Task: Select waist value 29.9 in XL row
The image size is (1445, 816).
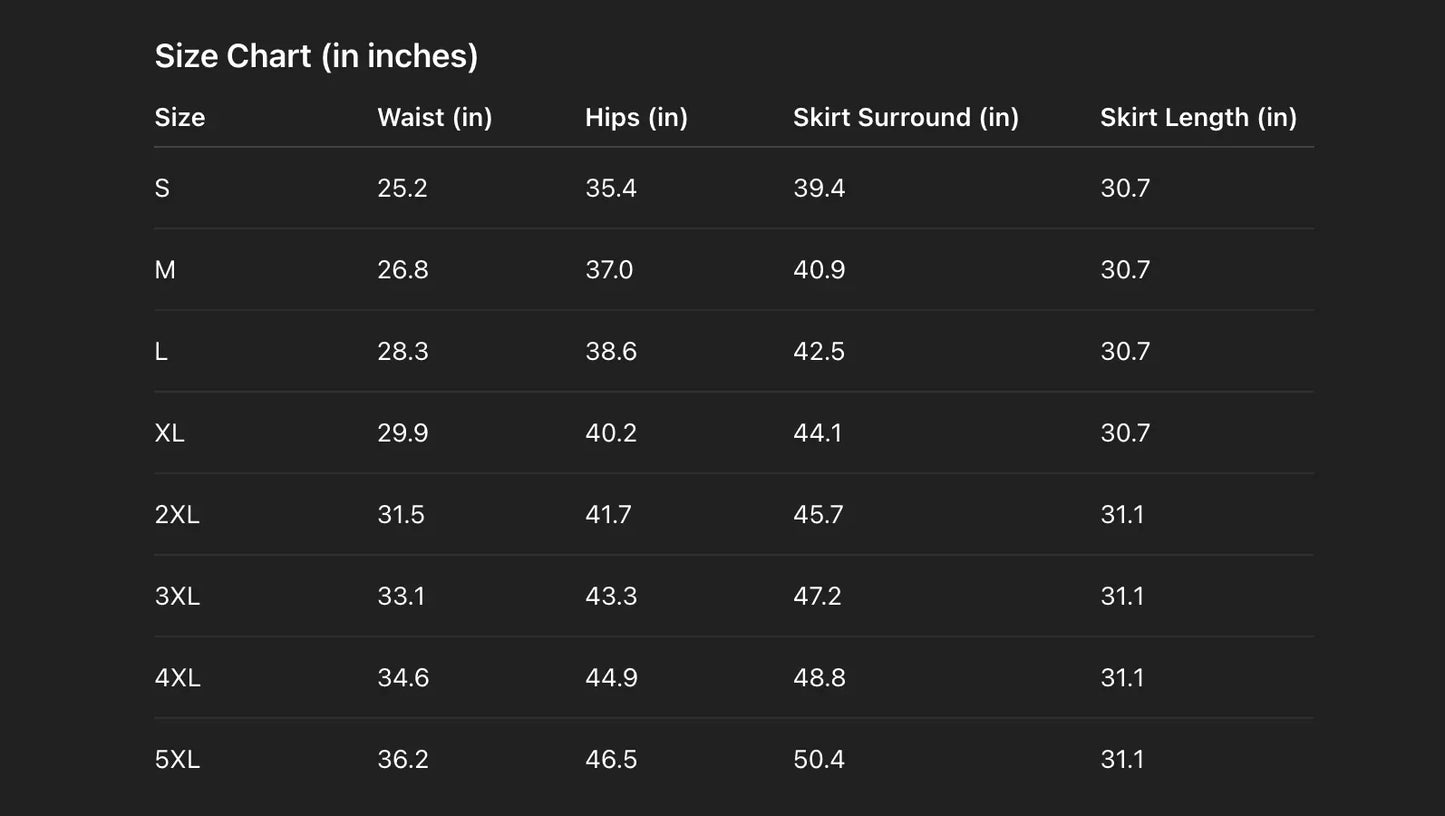Action: point(403,433)
